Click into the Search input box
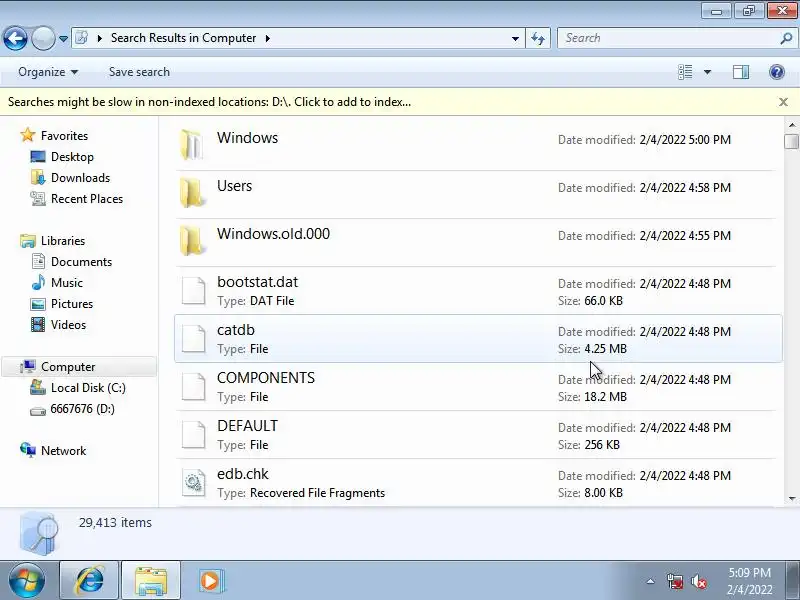 (x=669, y=38)
